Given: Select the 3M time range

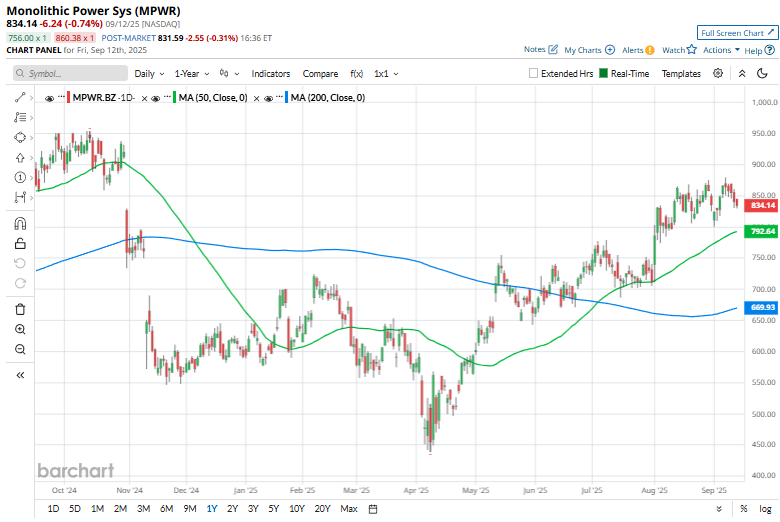Looking at the screenshot, I should (x=144, y=509).
